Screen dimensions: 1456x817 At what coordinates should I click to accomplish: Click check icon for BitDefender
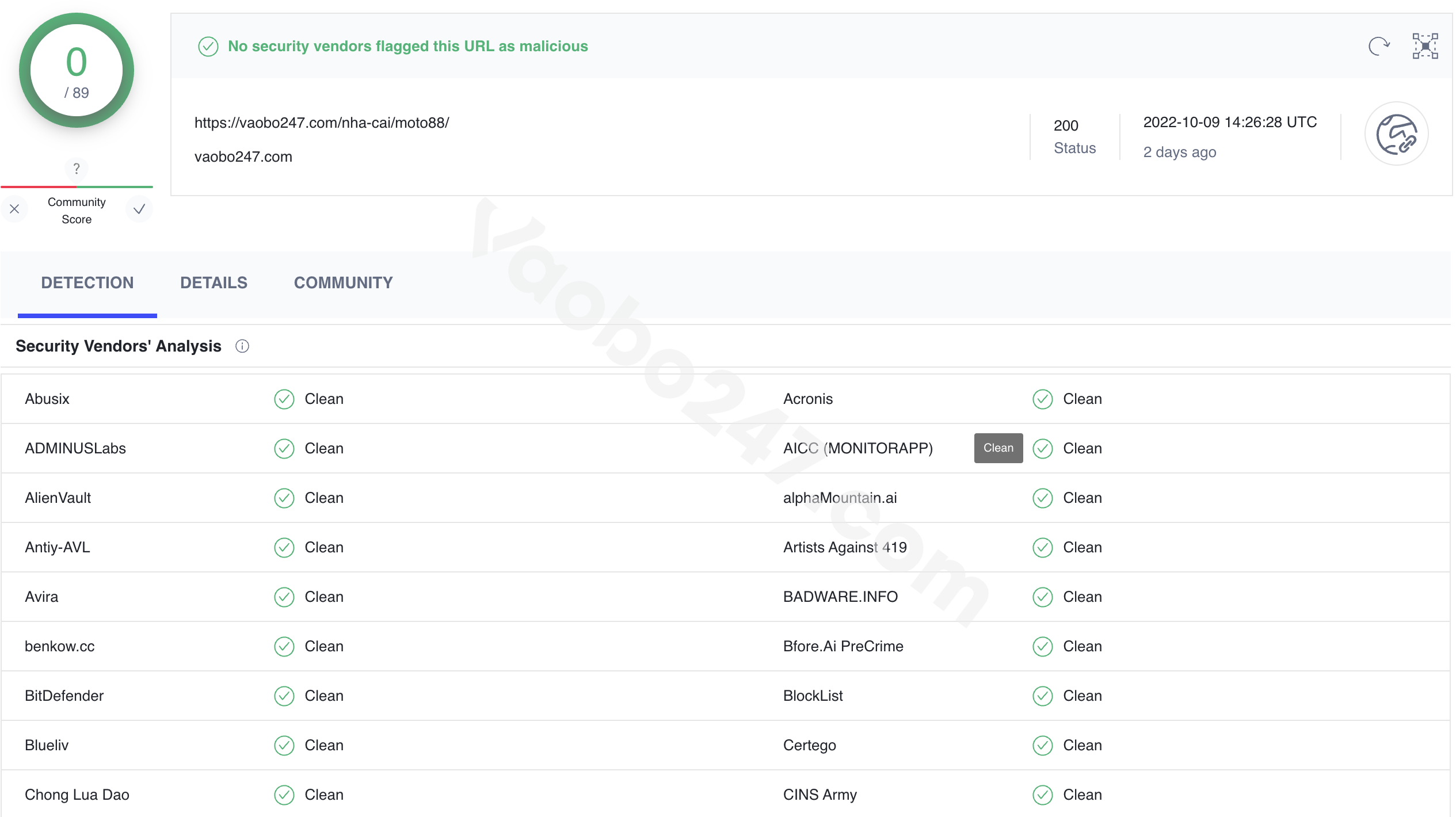(284, 696)
